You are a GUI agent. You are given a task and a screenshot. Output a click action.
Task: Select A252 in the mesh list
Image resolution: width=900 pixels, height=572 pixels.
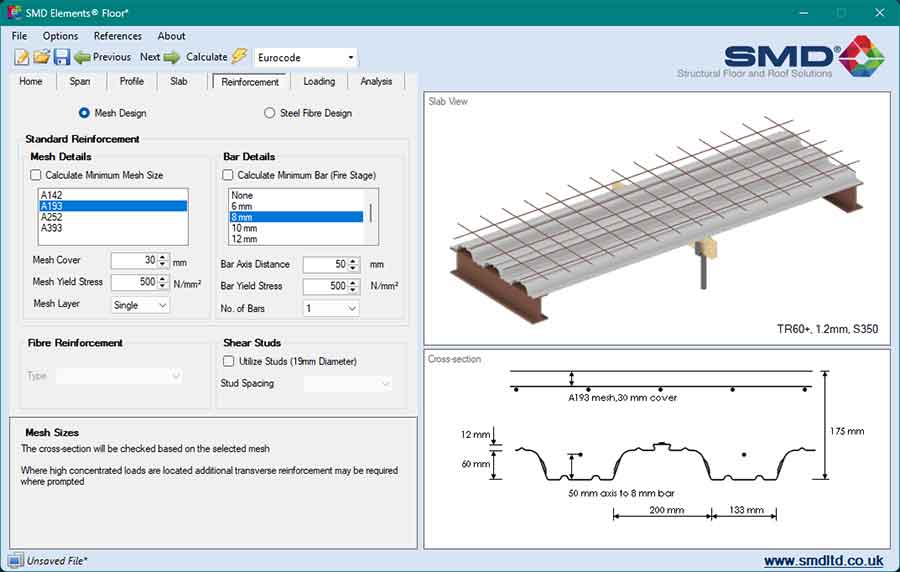pos(51,217)
